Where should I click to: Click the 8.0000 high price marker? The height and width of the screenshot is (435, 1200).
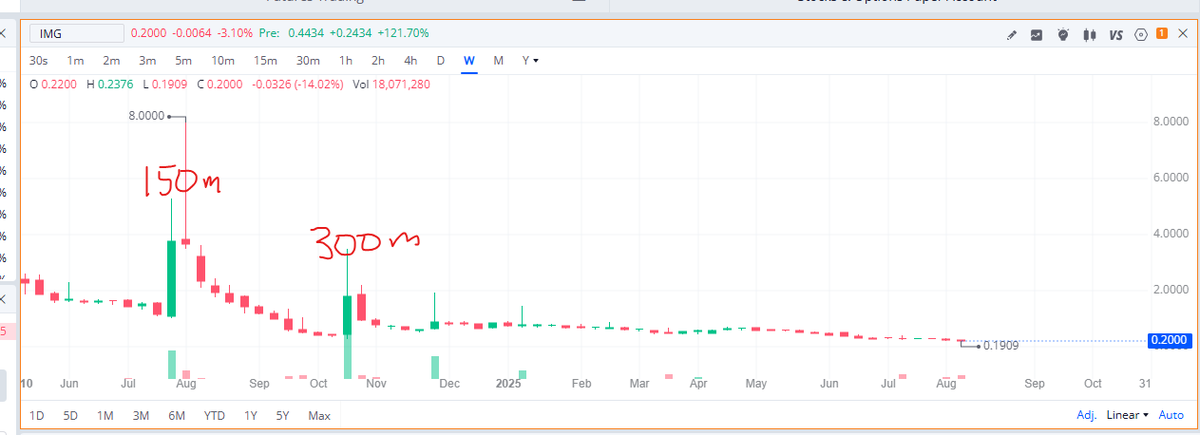(x=147, y=117)
